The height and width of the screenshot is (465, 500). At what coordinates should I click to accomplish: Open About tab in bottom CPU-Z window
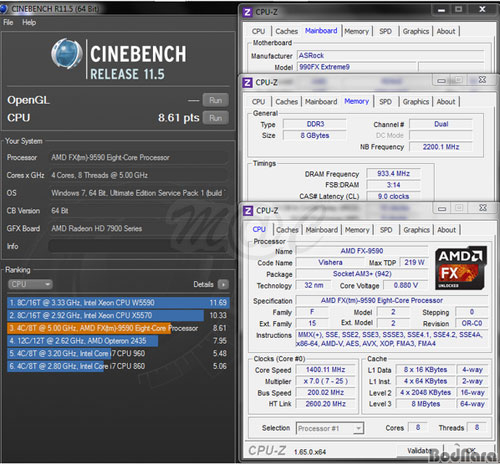(446, 230)
